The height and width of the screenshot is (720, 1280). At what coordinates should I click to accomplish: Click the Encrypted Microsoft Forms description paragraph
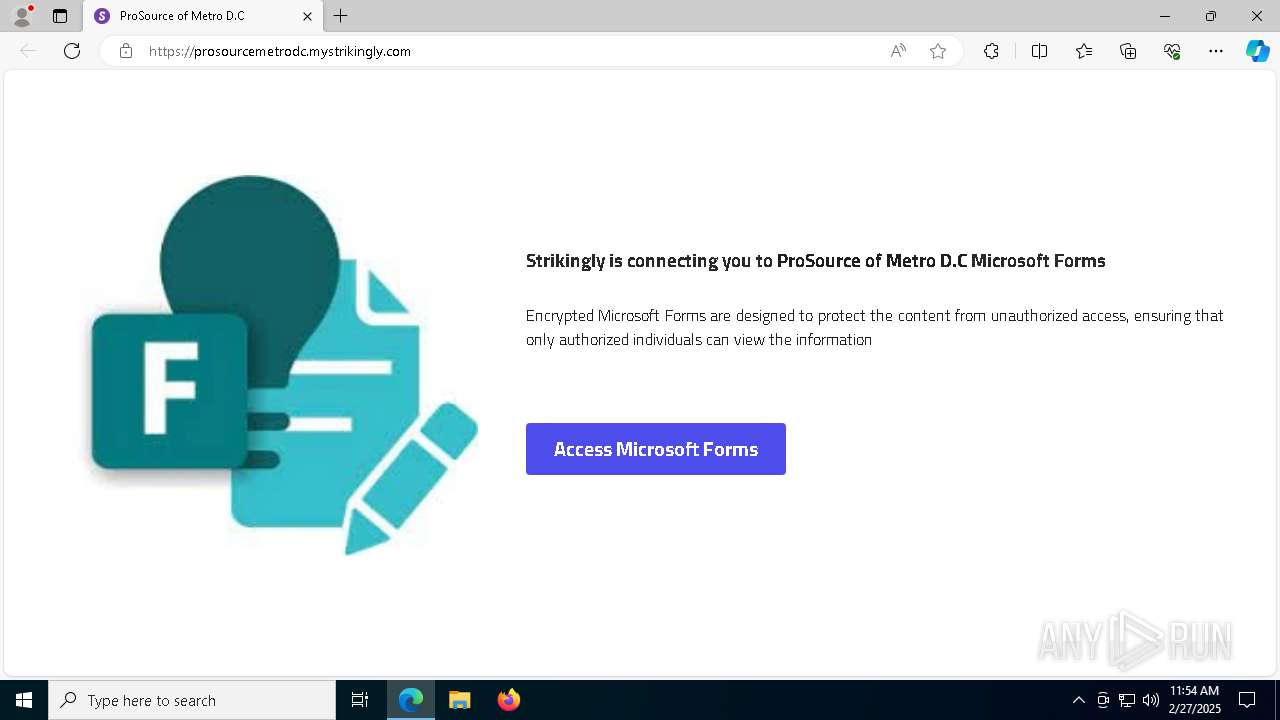coord(875,327)
